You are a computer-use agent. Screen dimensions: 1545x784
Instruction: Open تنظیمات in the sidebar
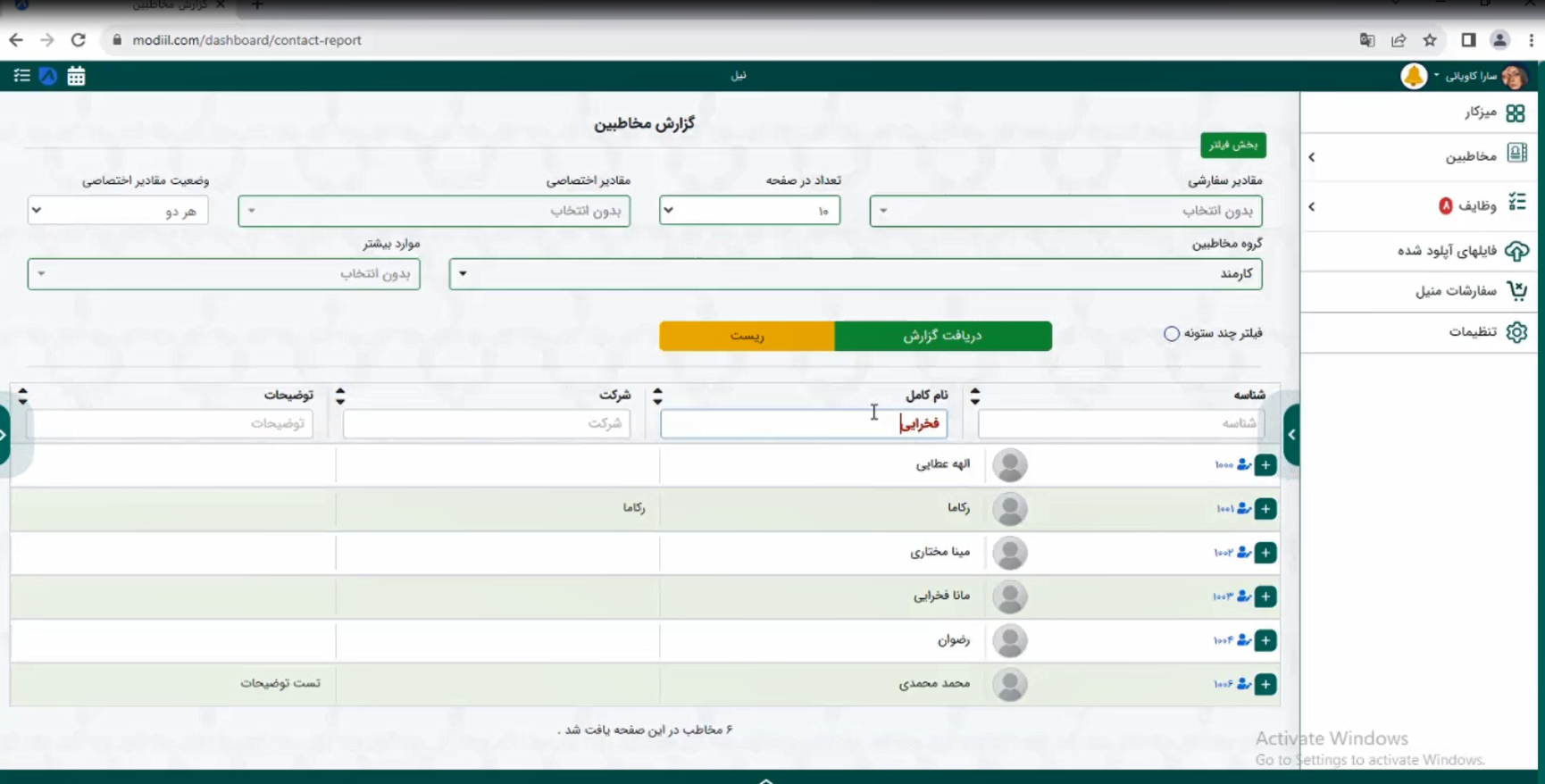click(1474, 332)
